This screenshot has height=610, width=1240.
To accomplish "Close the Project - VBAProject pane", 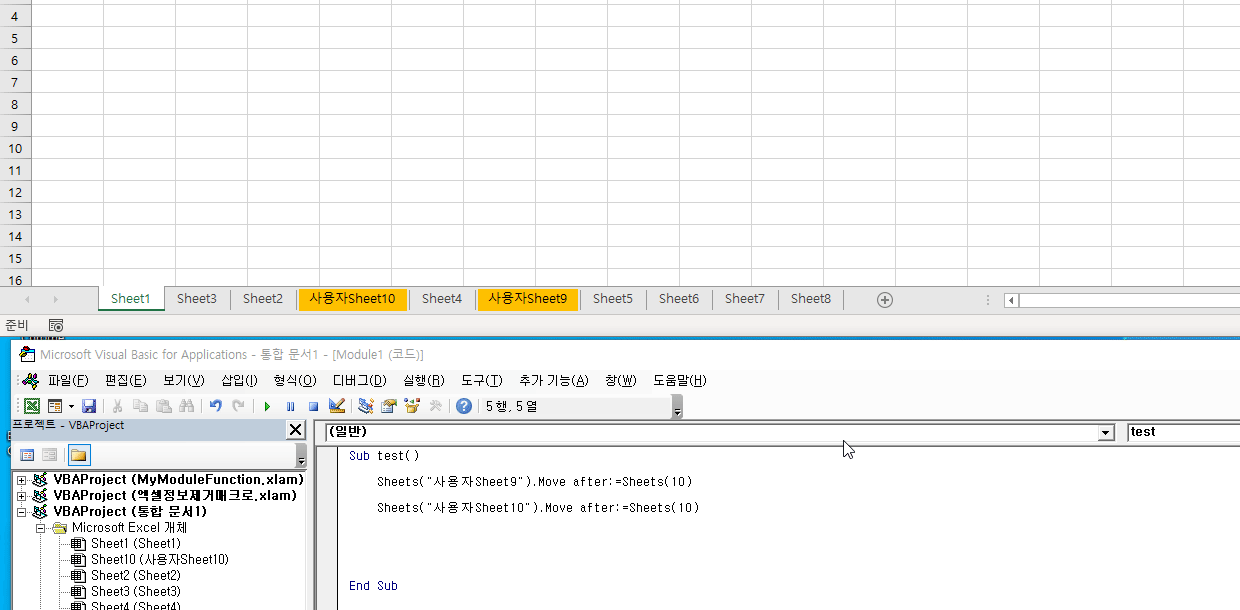I will pos(295,430).
